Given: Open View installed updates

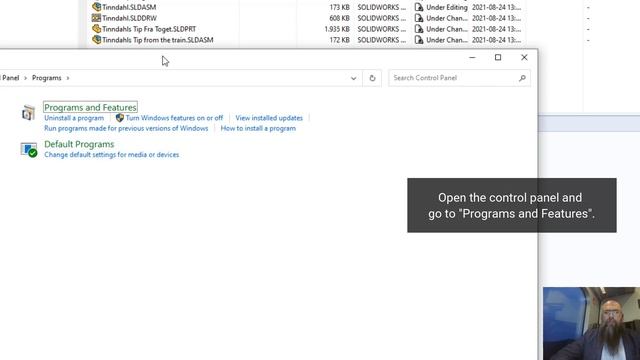Looking at the screenshot, I should [269, 118].
